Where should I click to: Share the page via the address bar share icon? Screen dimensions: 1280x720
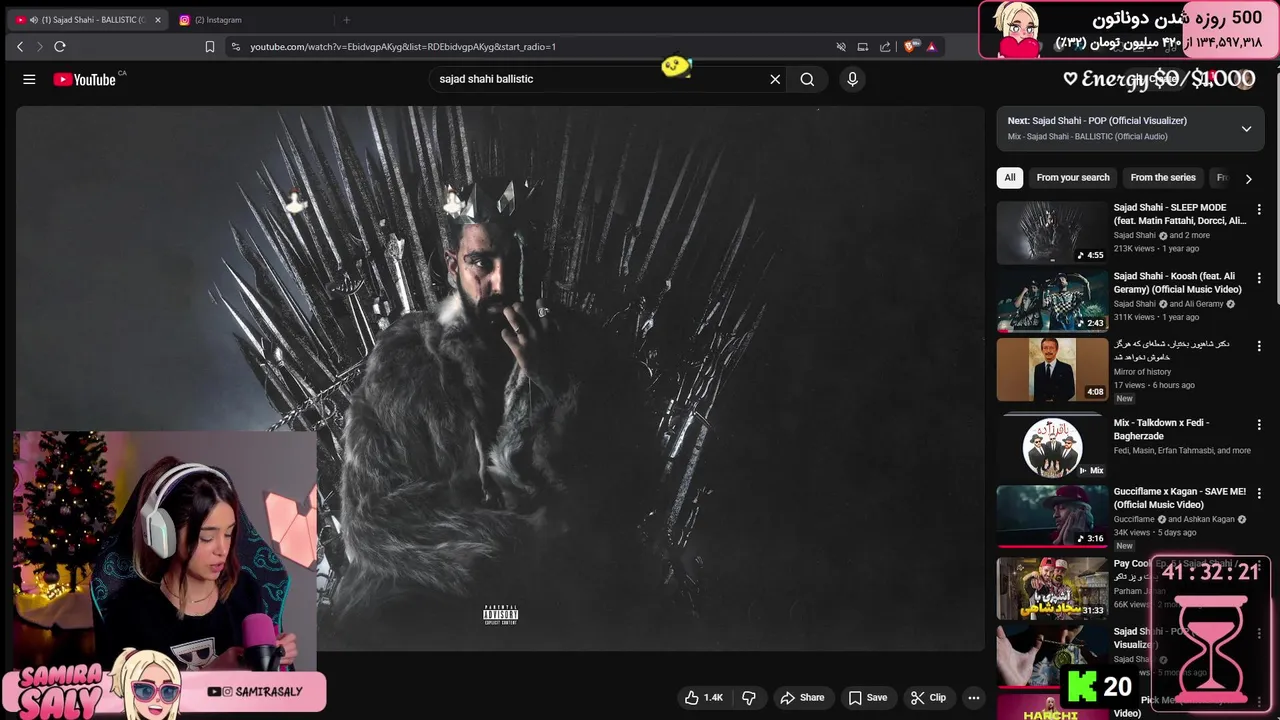[x=885, y=46]
